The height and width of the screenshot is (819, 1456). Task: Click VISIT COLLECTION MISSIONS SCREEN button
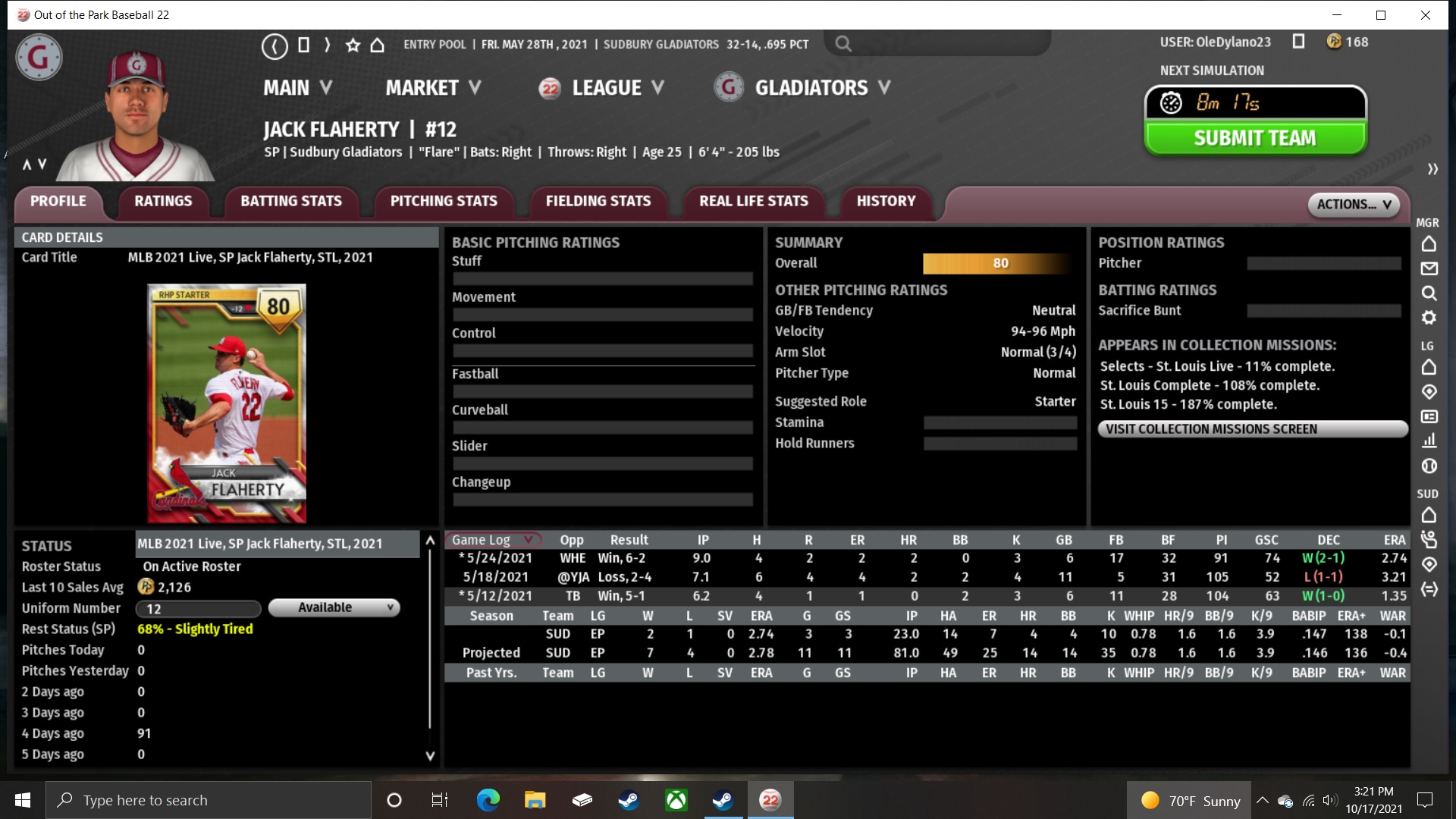point(1252,429)
